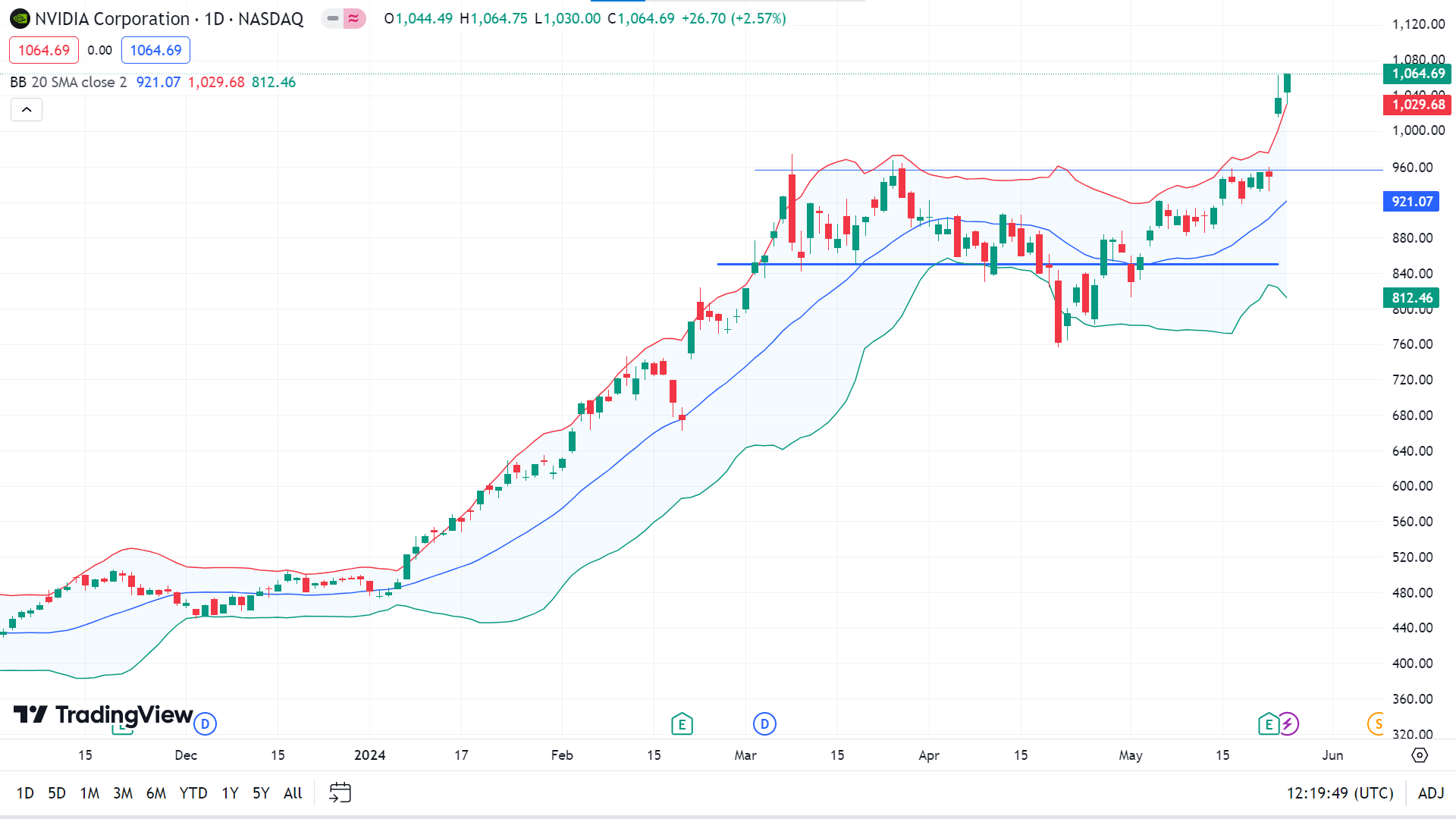
Task: Click the BB 20 SMA close 2 legend
Action: (68, 82)
